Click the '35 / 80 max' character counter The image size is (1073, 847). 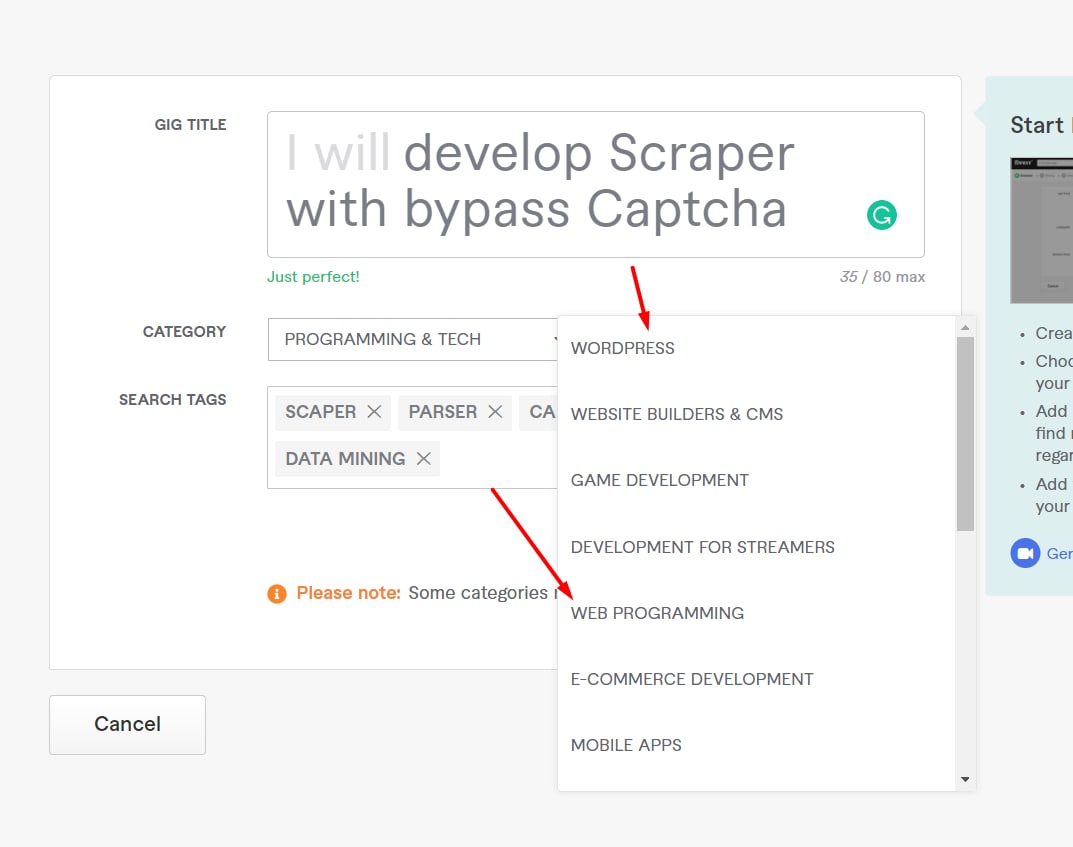(882, 276)
